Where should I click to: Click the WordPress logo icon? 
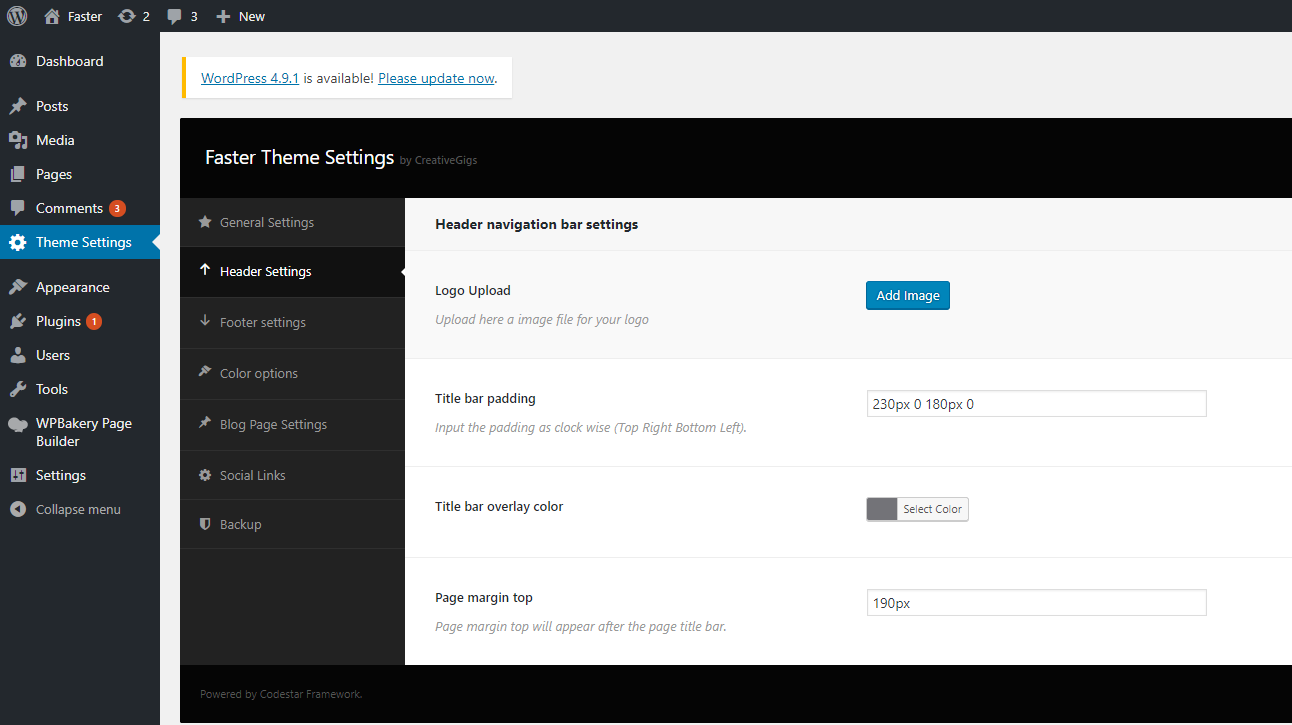click(17, 16)
